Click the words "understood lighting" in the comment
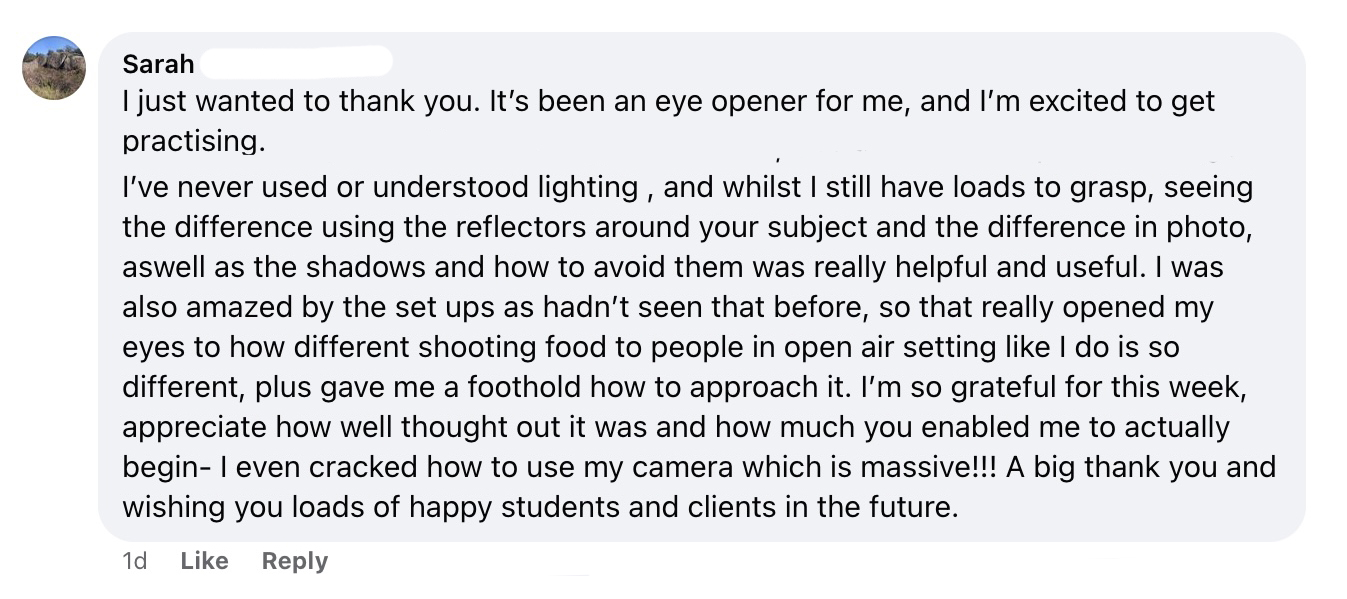 [x=505, y=188]
